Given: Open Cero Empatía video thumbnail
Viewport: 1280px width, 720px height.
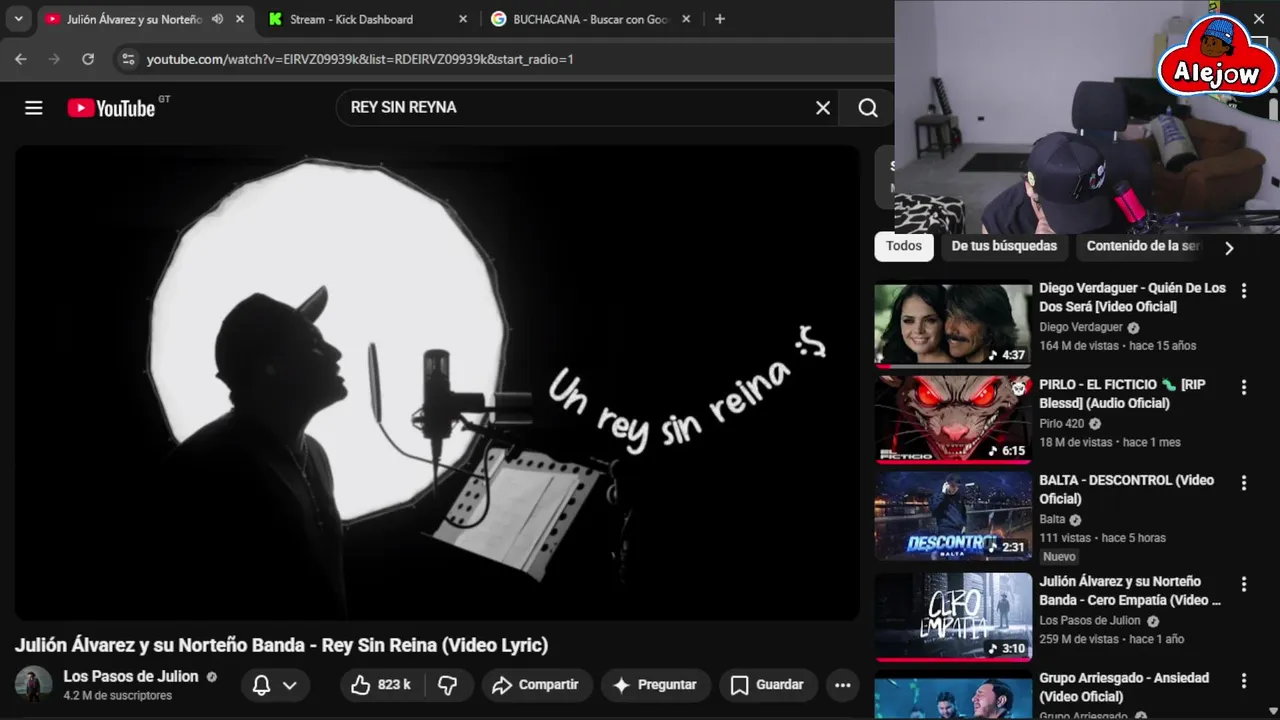Looking at the screenshot, I should tap(953, 617).
